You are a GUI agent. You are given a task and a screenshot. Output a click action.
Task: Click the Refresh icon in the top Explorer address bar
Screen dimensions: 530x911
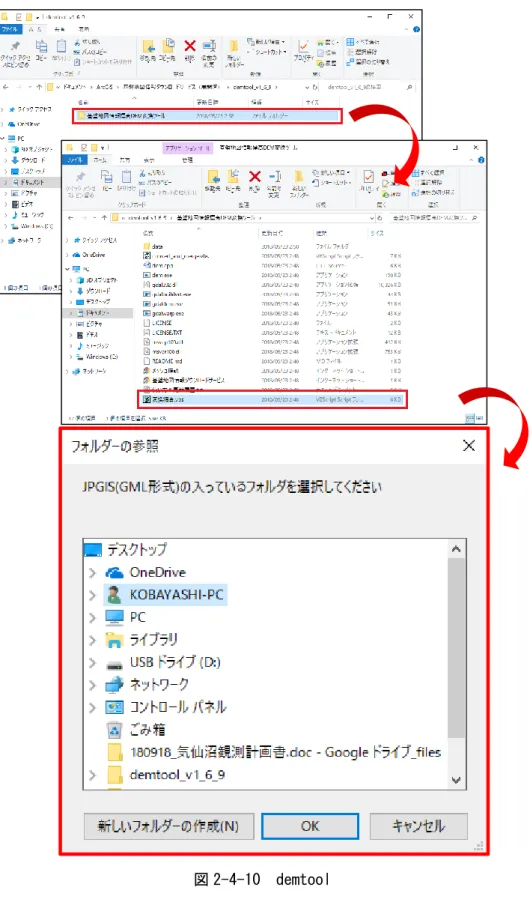pos(316,87)
